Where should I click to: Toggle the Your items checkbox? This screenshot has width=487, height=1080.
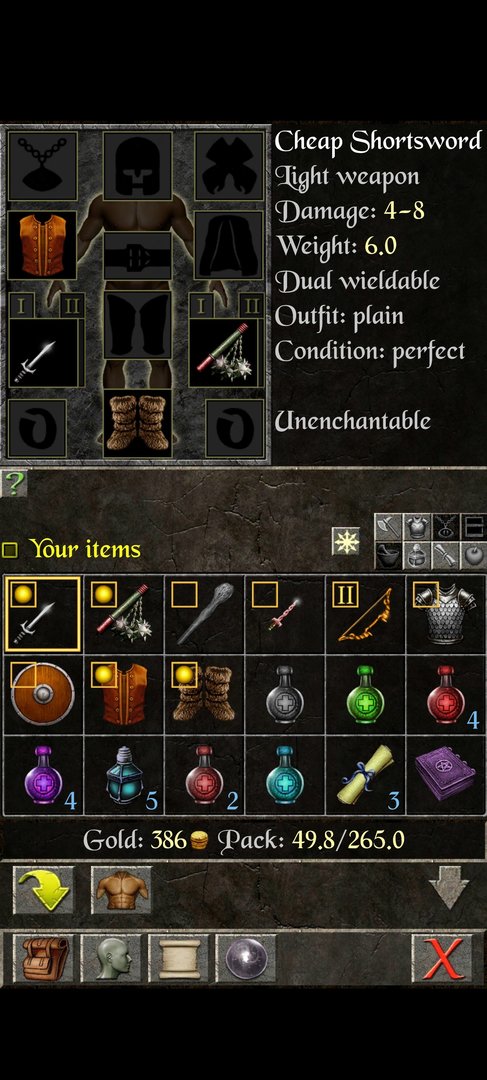point(10,550)
